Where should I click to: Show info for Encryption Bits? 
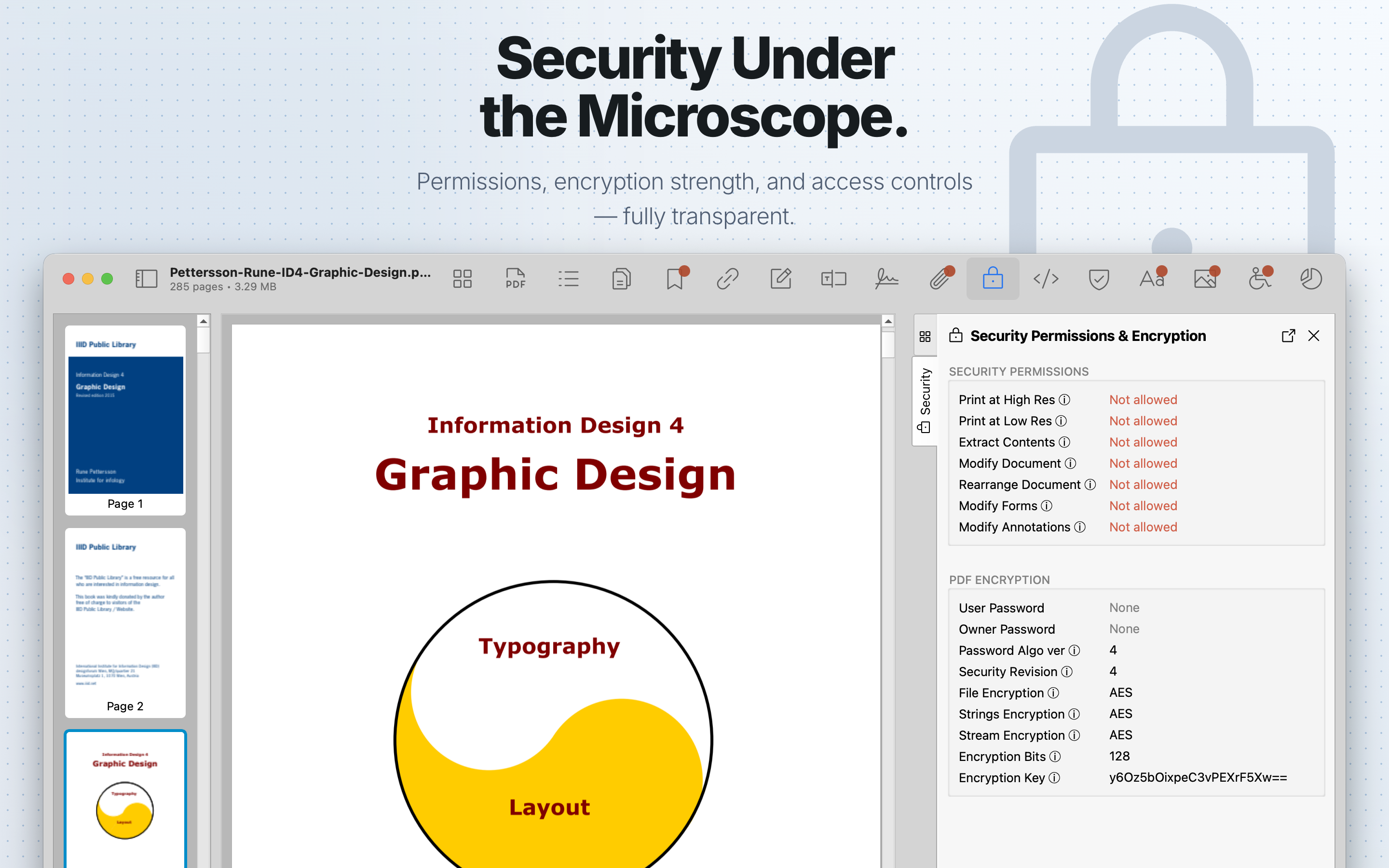[1055, 757]
